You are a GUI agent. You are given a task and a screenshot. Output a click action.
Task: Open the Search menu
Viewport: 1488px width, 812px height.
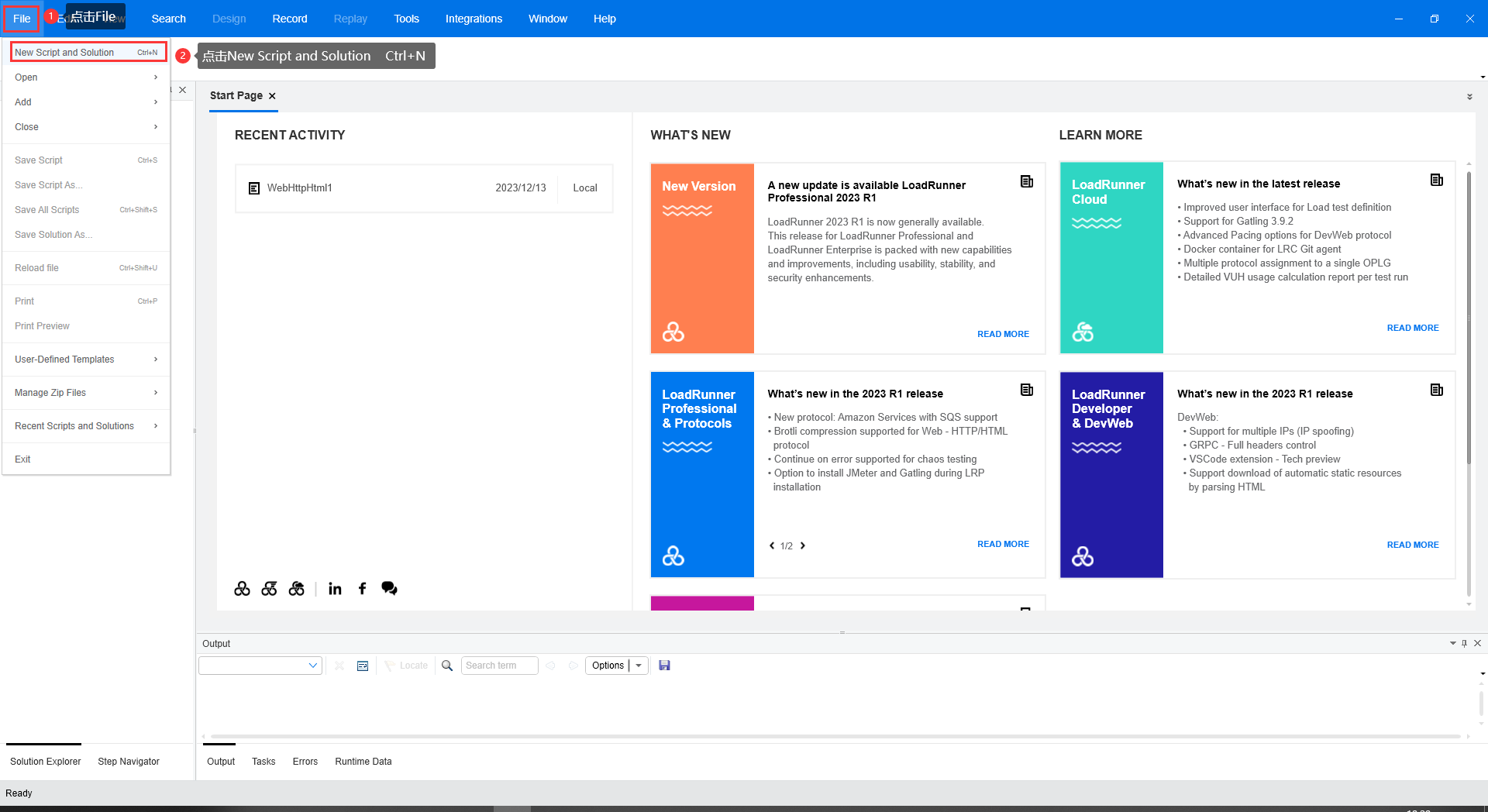[x=168, y=19]
